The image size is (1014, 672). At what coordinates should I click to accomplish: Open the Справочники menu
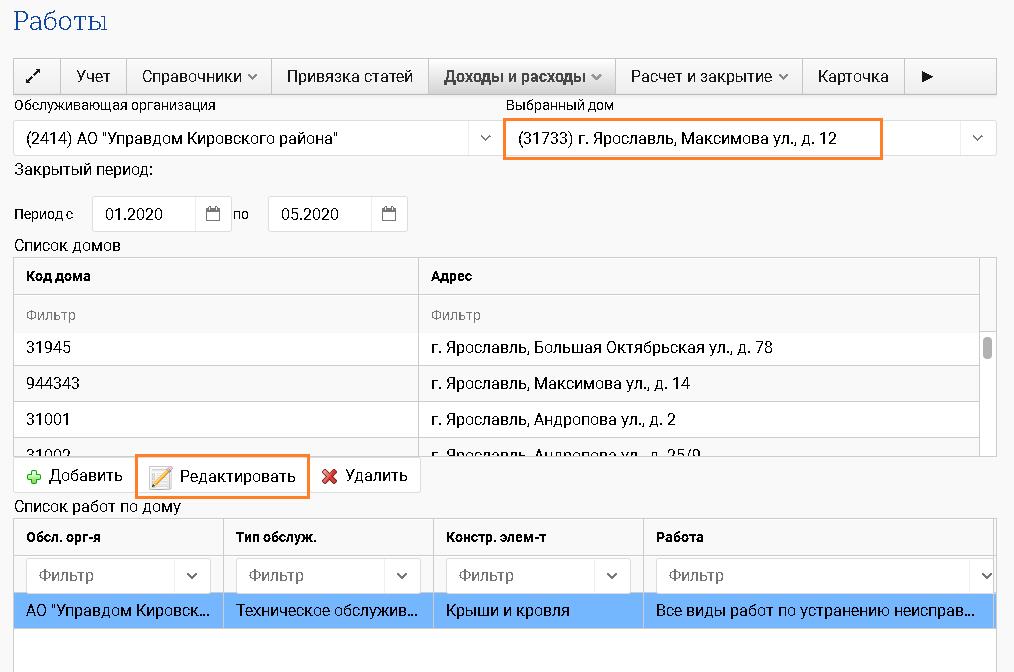[199, 76]
